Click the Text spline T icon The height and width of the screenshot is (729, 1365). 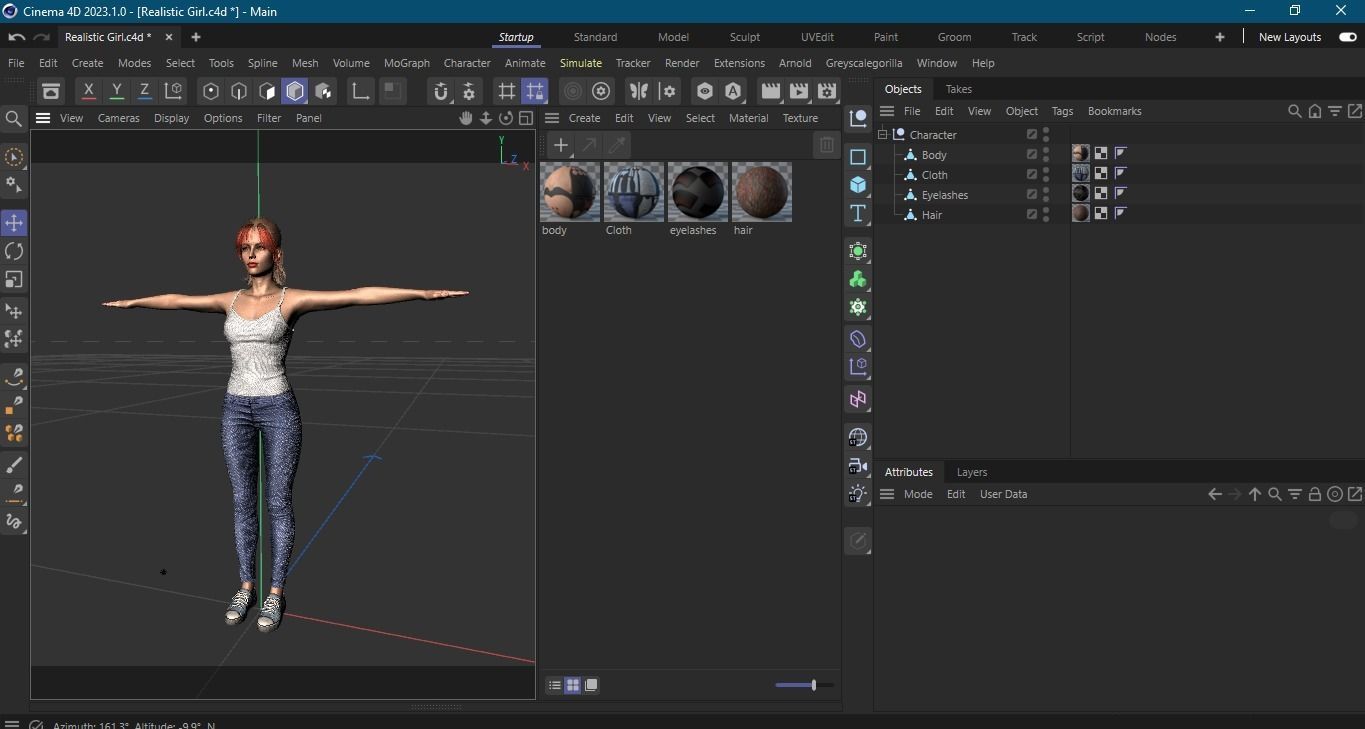pyautogui.click(x=858, y=213)
